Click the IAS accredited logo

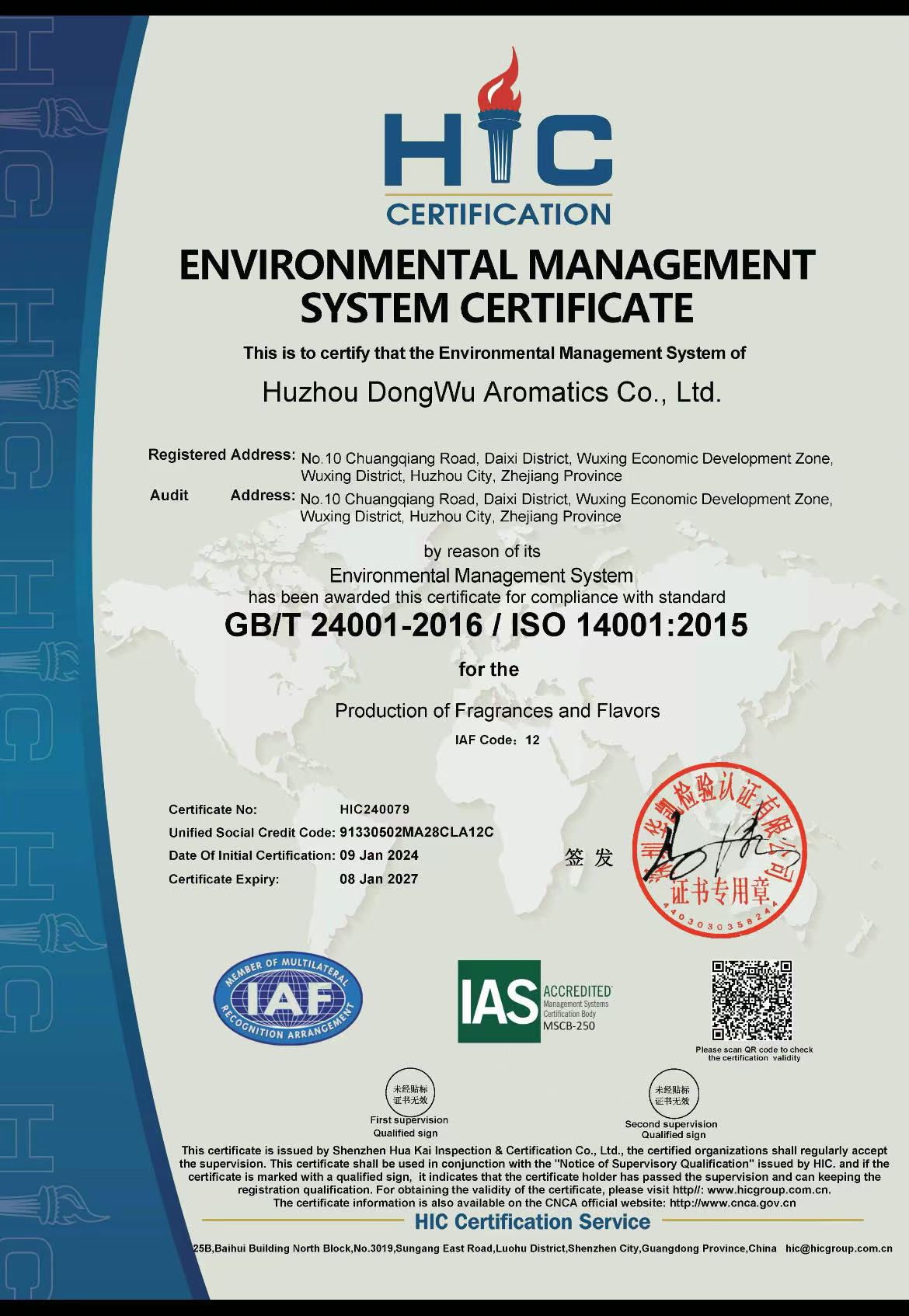535,1001
